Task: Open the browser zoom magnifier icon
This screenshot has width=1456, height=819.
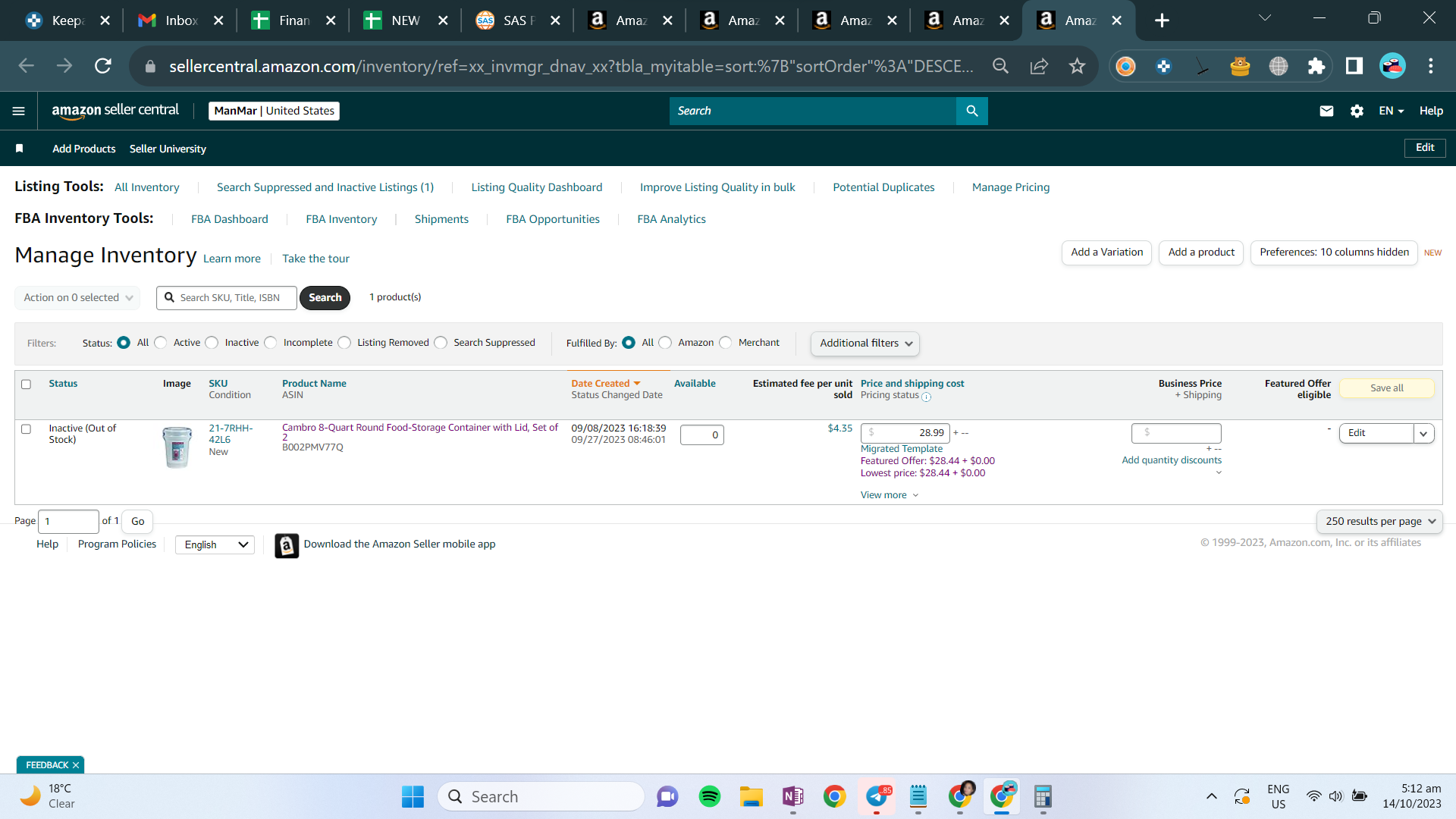Action: click(x=1001, y=66)
